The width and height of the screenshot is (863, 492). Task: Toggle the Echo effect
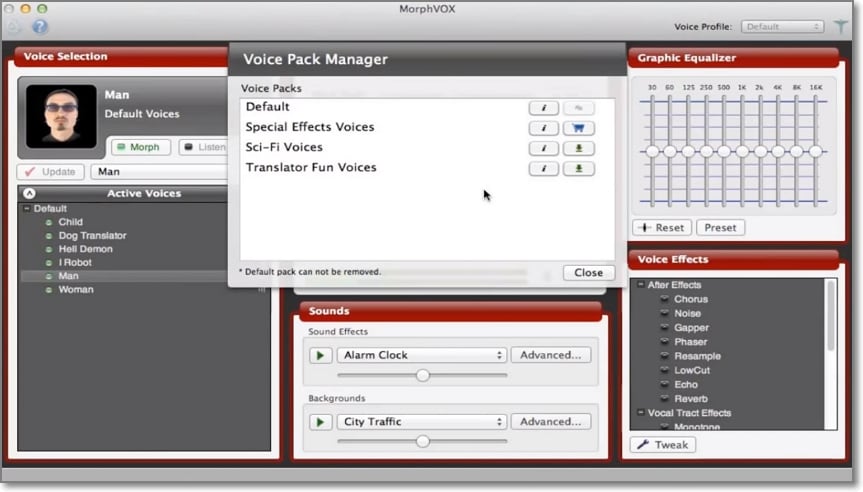pos(664,385)
